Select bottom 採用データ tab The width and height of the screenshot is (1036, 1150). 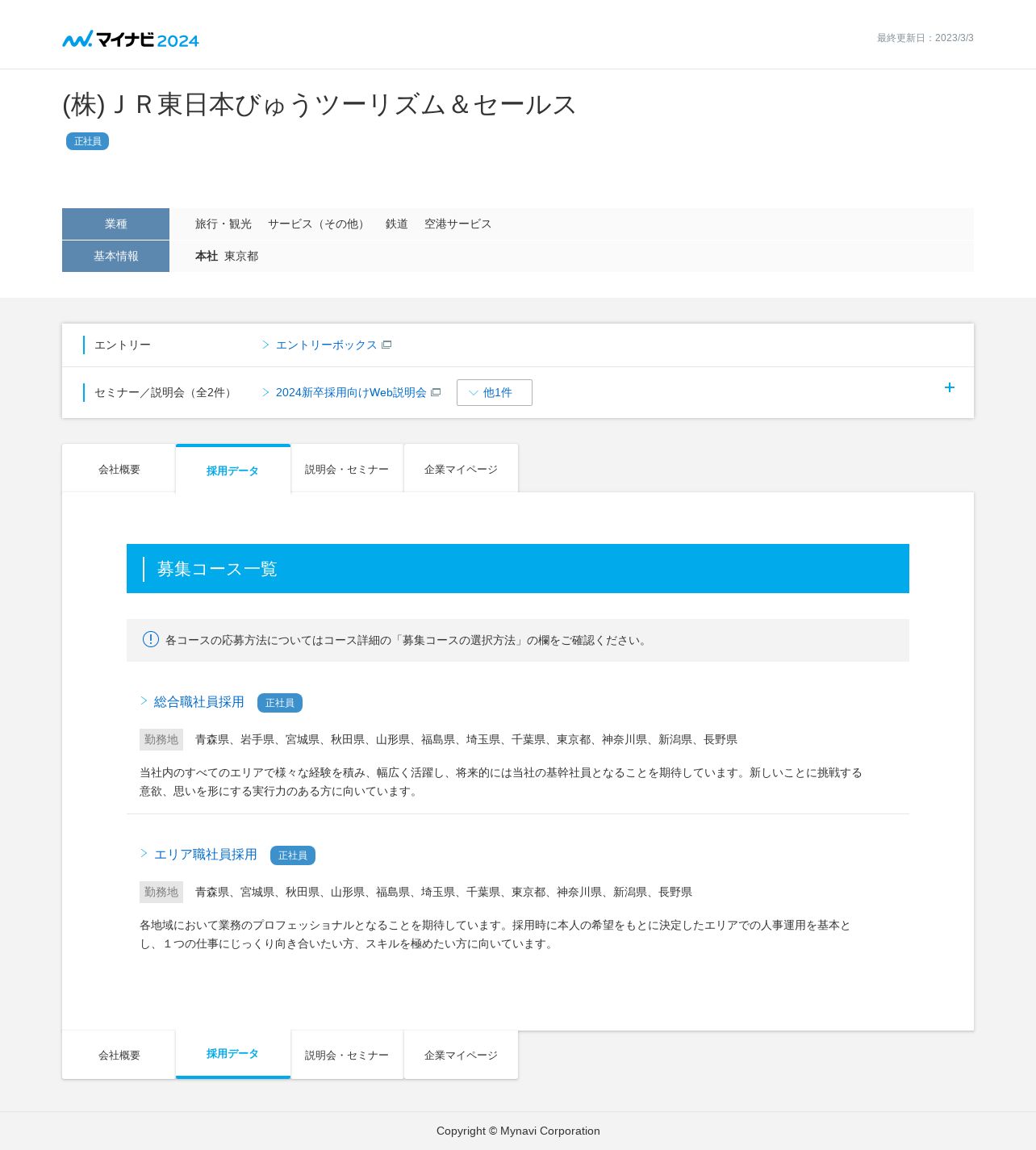click(233, 1054)
